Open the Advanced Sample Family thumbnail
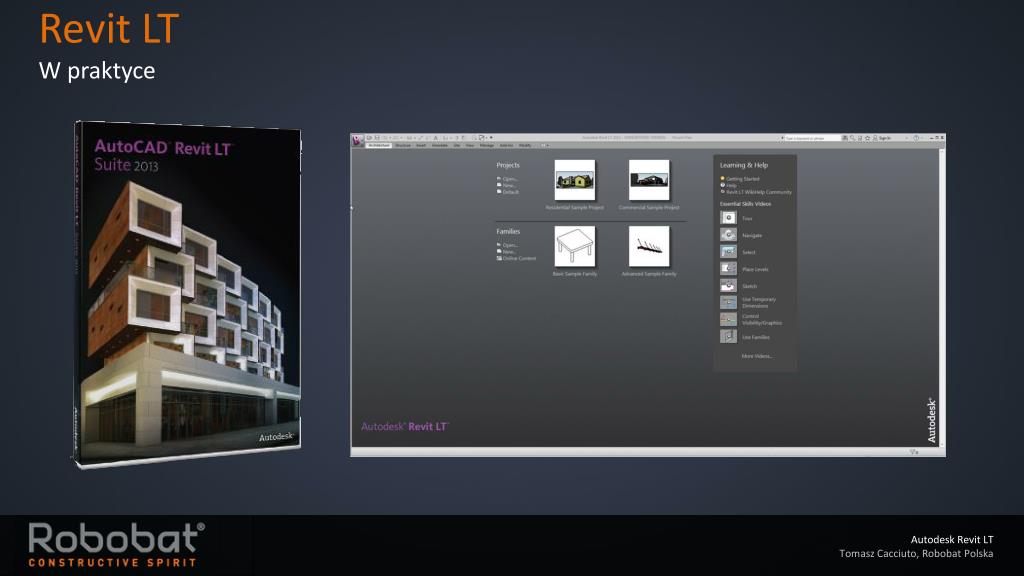1024x576 pixels. click(649, 246)
